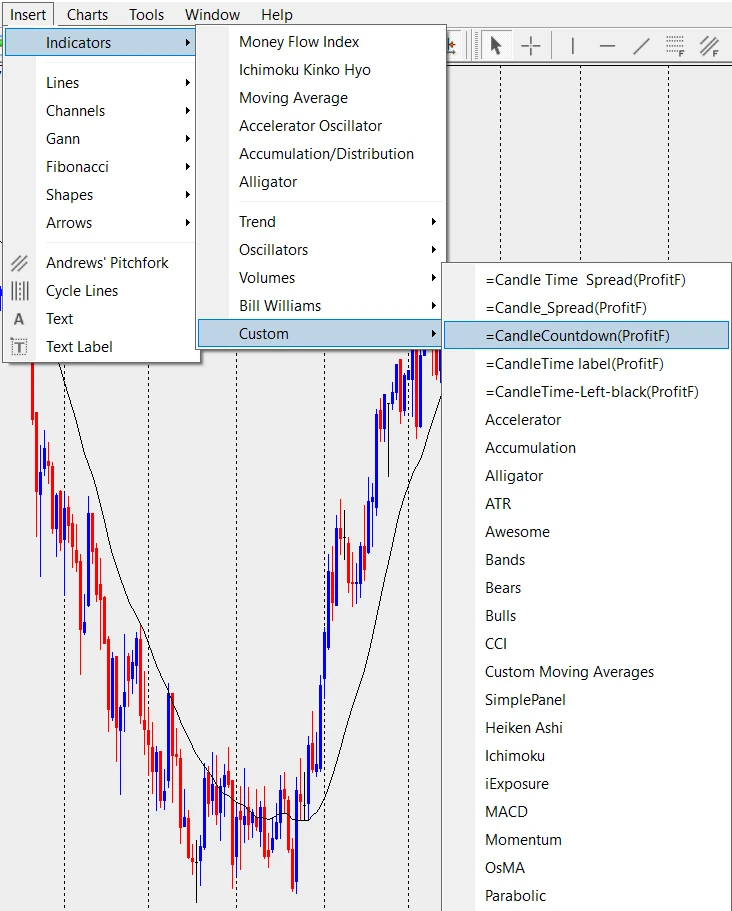Click the Text Label icon in menu

[x=19, y=347]
